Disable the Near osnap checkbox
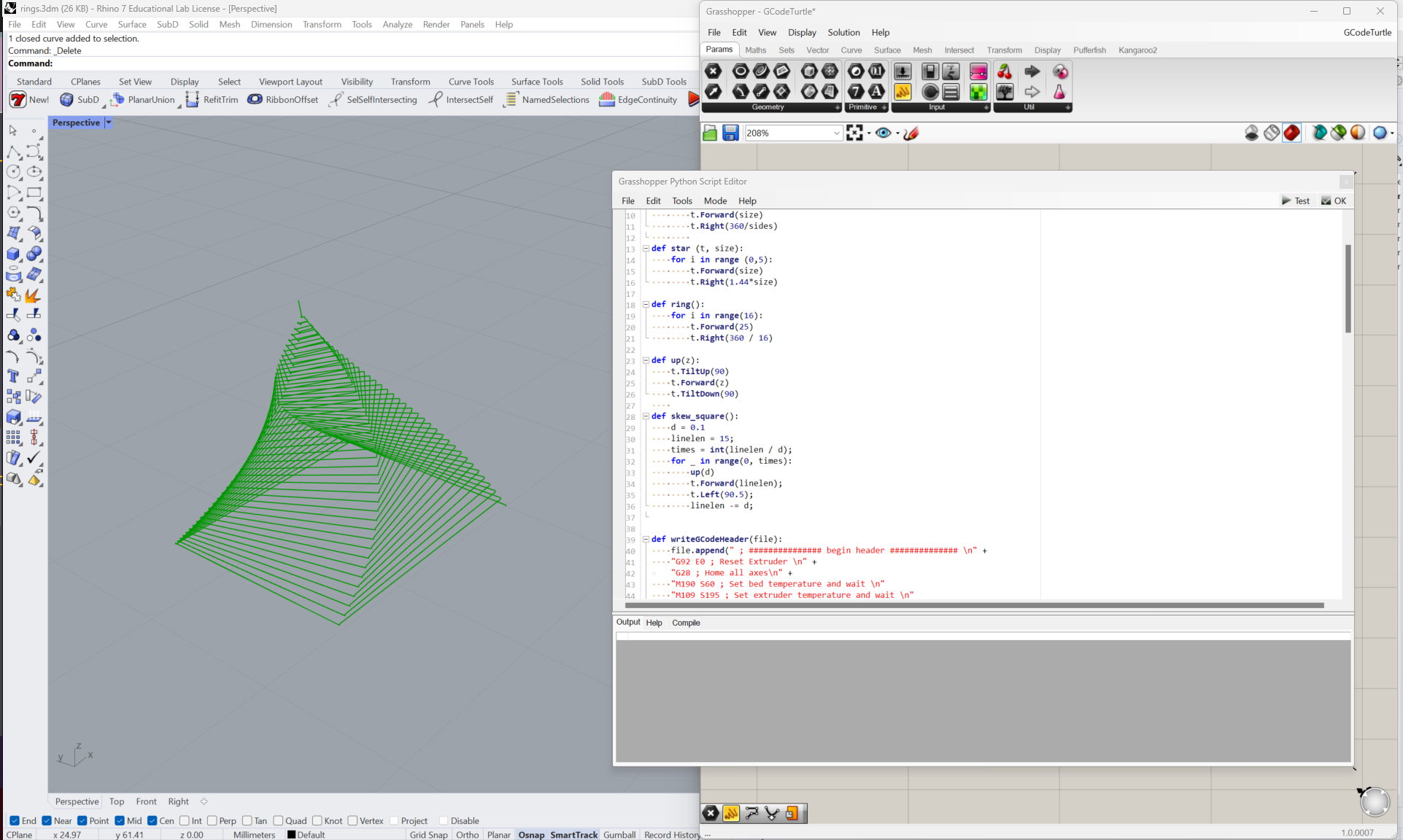 coord(47,820)
